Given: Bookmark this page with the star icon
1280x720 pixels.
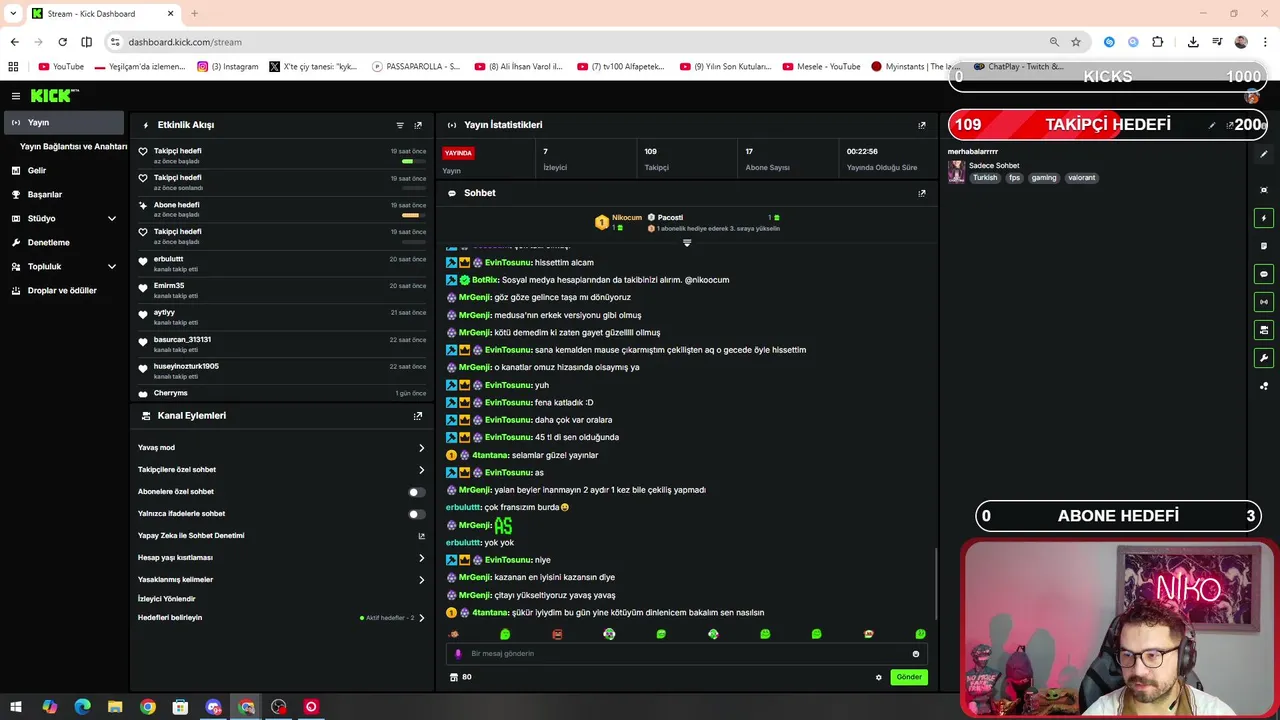Looking at the screenshot, I should (1076, 42).
